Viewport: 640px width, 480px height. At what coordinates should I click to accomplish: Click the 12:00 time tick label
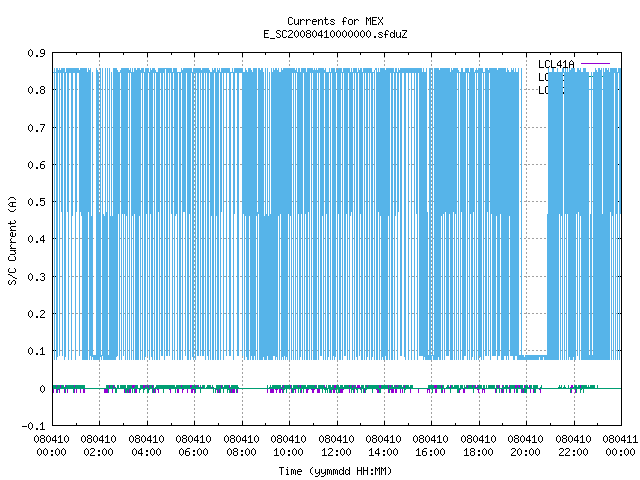tap(336, 452)
